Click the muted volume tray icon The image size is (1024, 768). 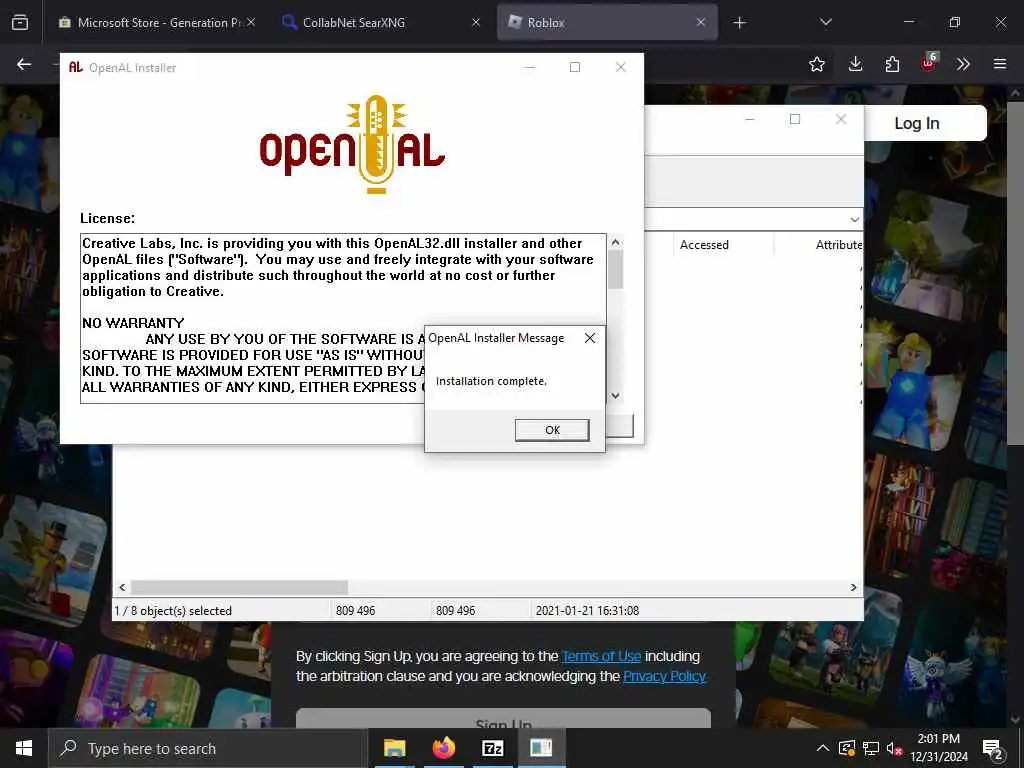(x=894, y=748)
